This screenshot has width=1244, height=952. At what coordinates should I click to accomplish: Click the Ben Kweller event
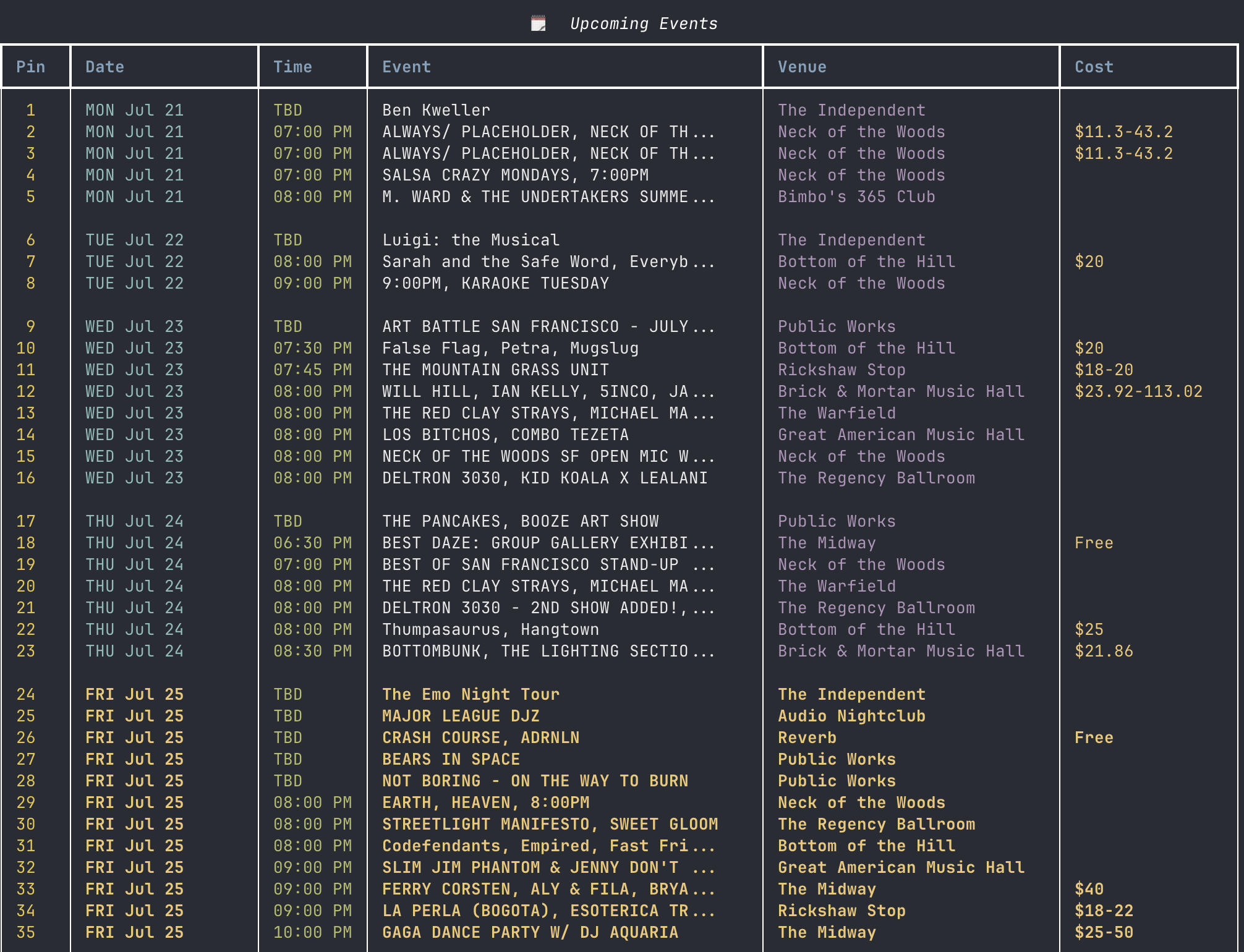click(436, 110)
